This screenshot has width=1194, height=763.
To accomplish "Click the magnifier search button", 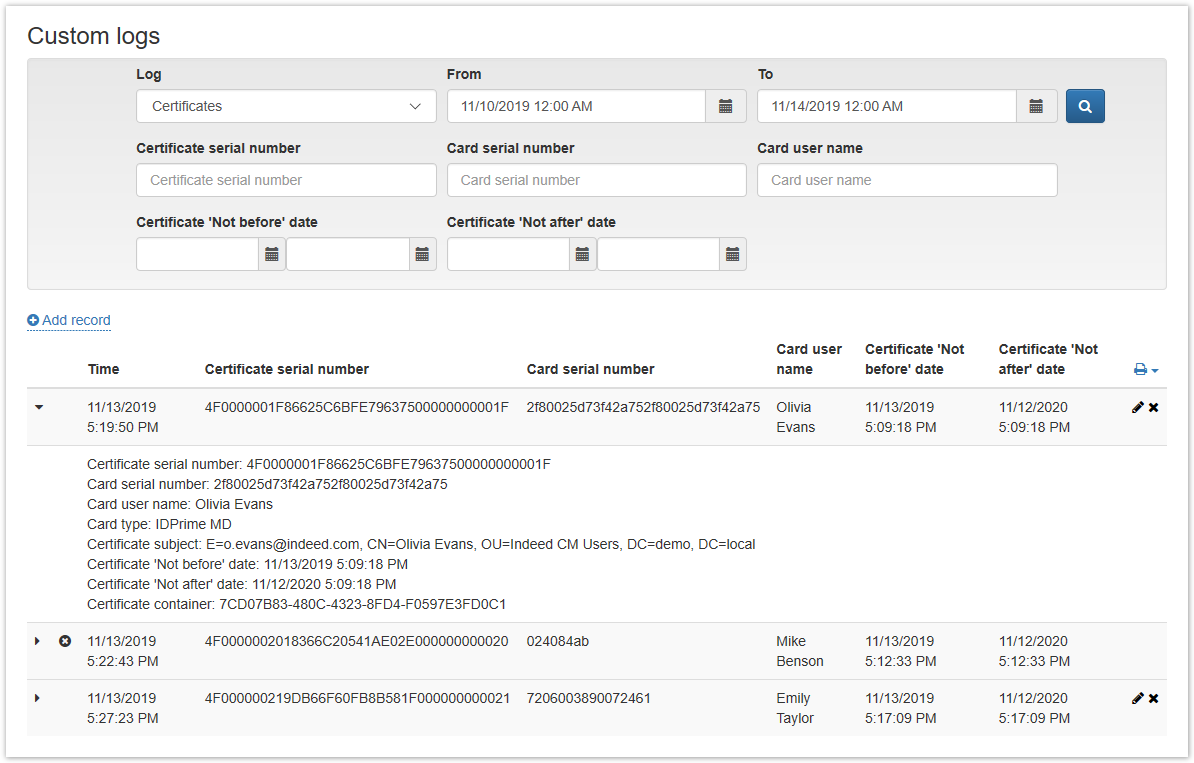I will coord(1085,106).
